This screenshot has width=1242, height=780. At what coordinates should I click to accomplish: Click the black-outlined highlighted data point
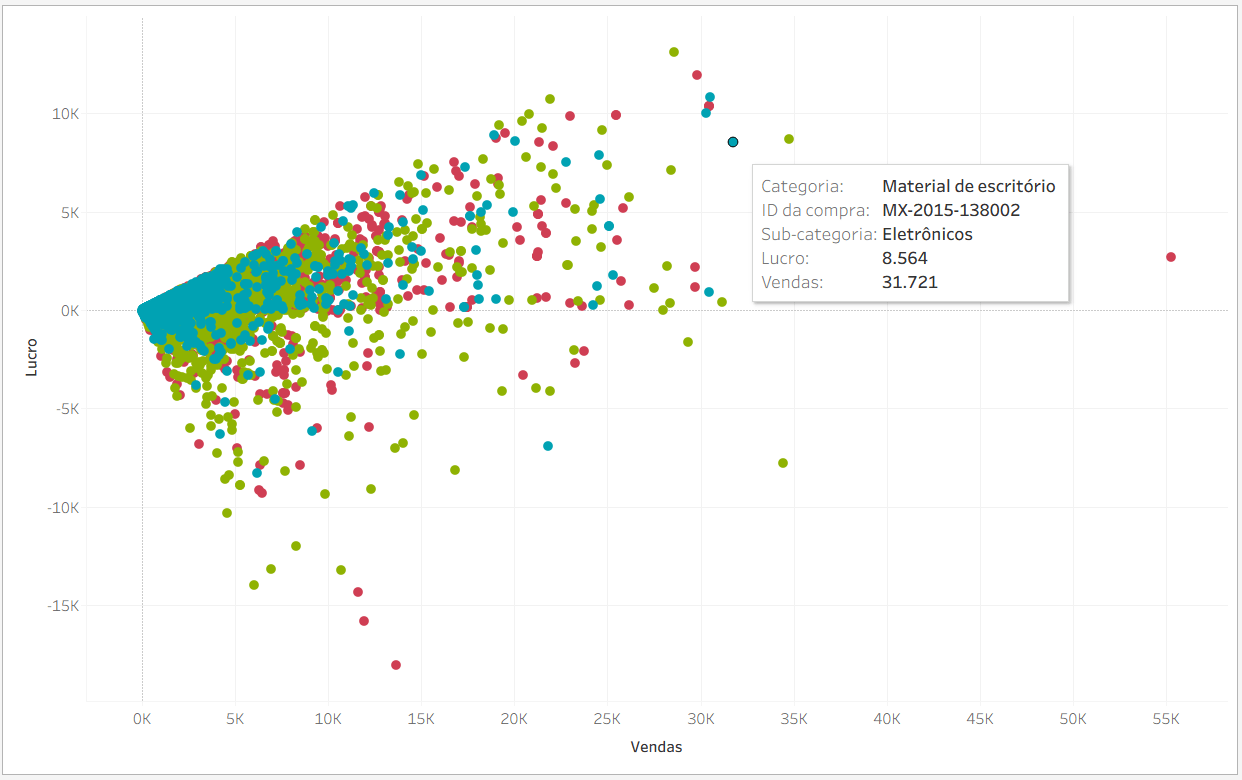(733, 142)
